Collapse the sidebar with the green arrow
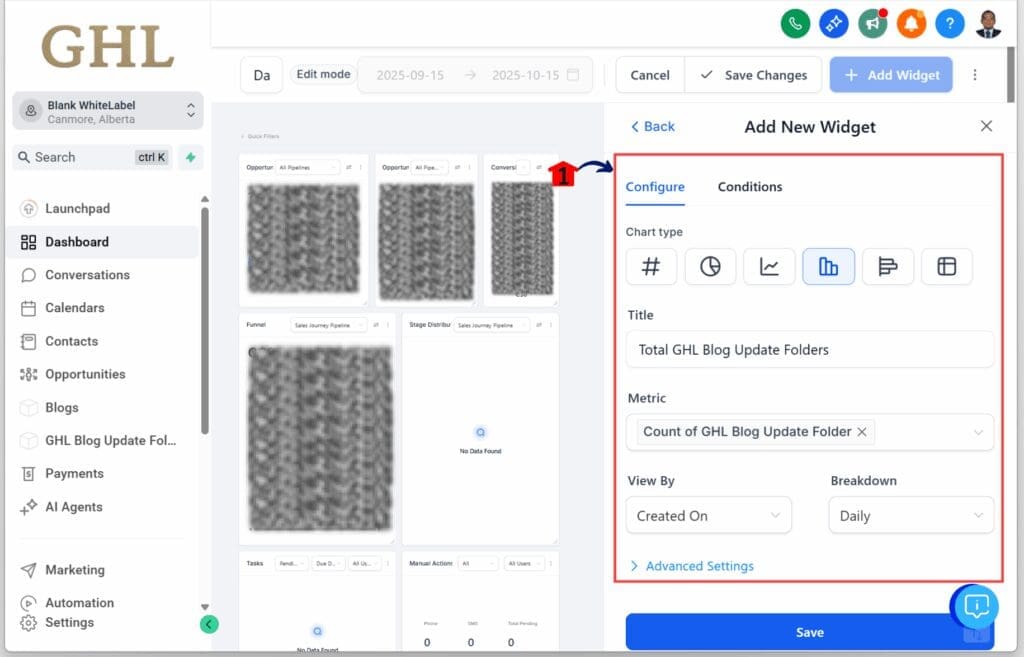 click(x=209, y=624)
